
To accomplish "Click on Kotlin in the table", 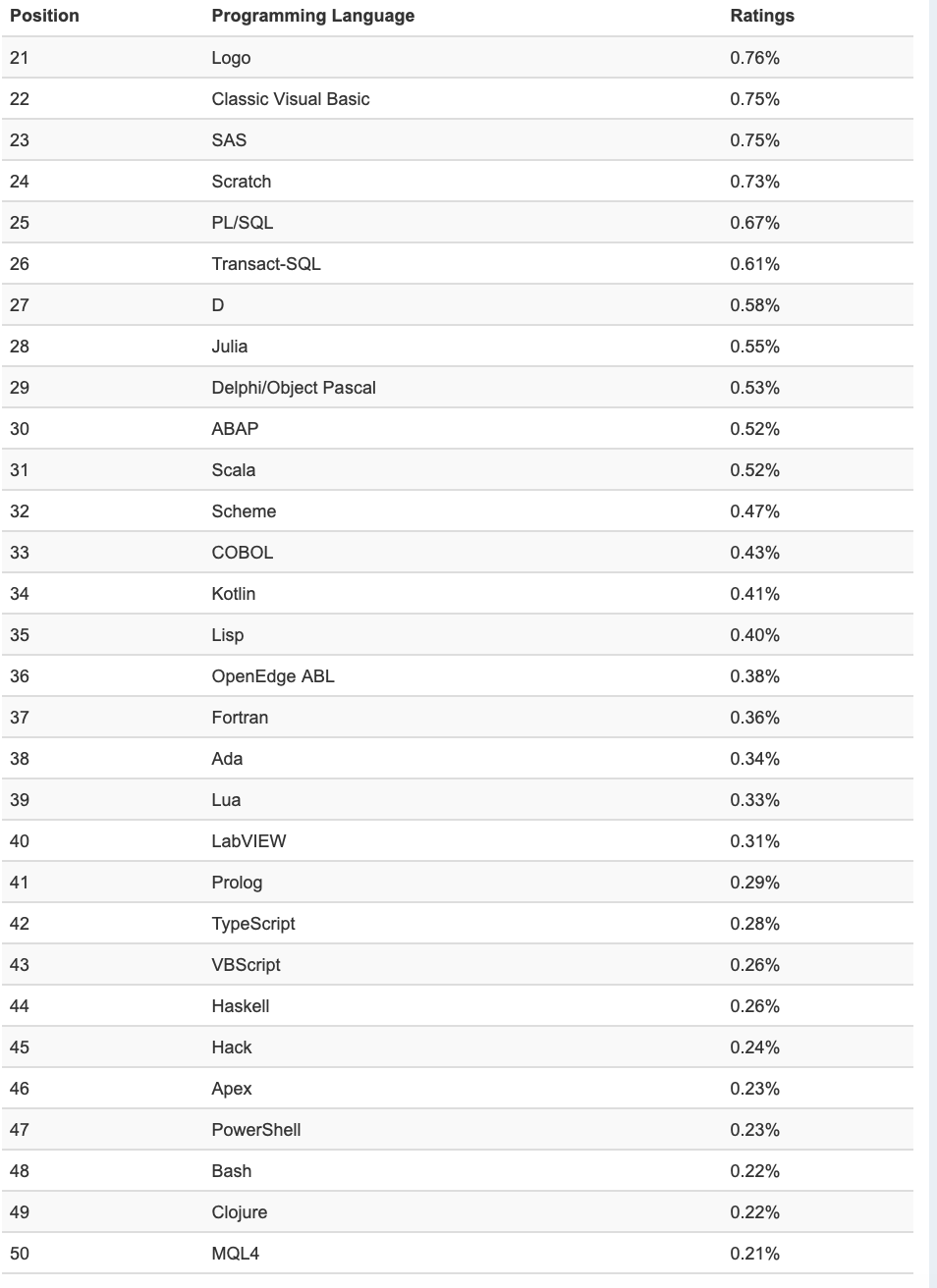I will (x=234, y=594).
